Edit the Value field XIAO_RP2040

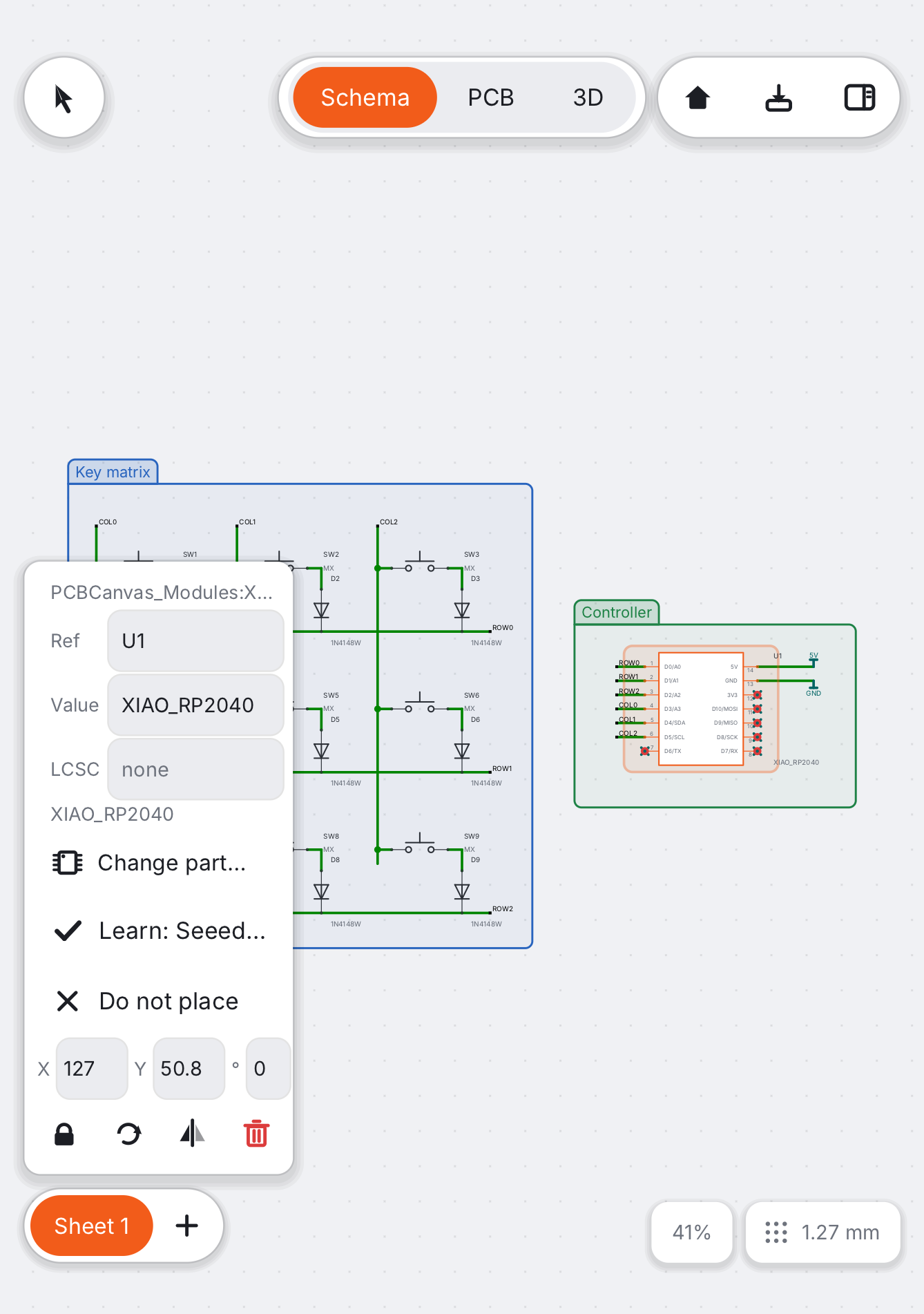pos(195,705)
